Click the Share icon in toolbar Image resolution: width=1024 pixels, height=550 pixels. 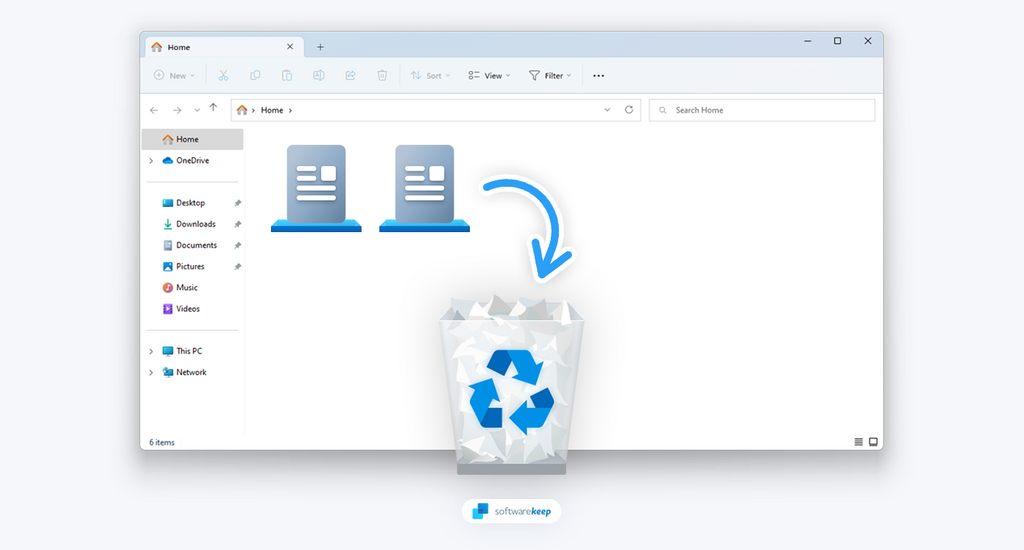(350, 75)
